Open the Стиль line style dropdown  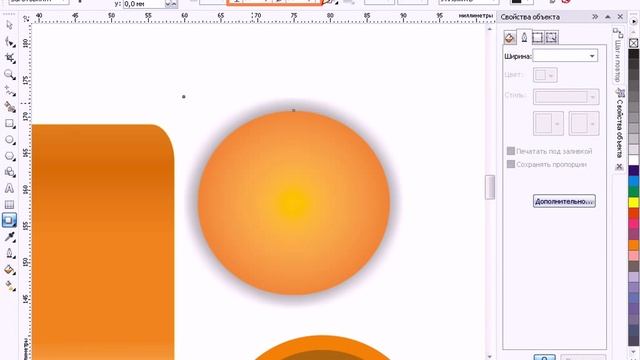(x=566, y=96)
